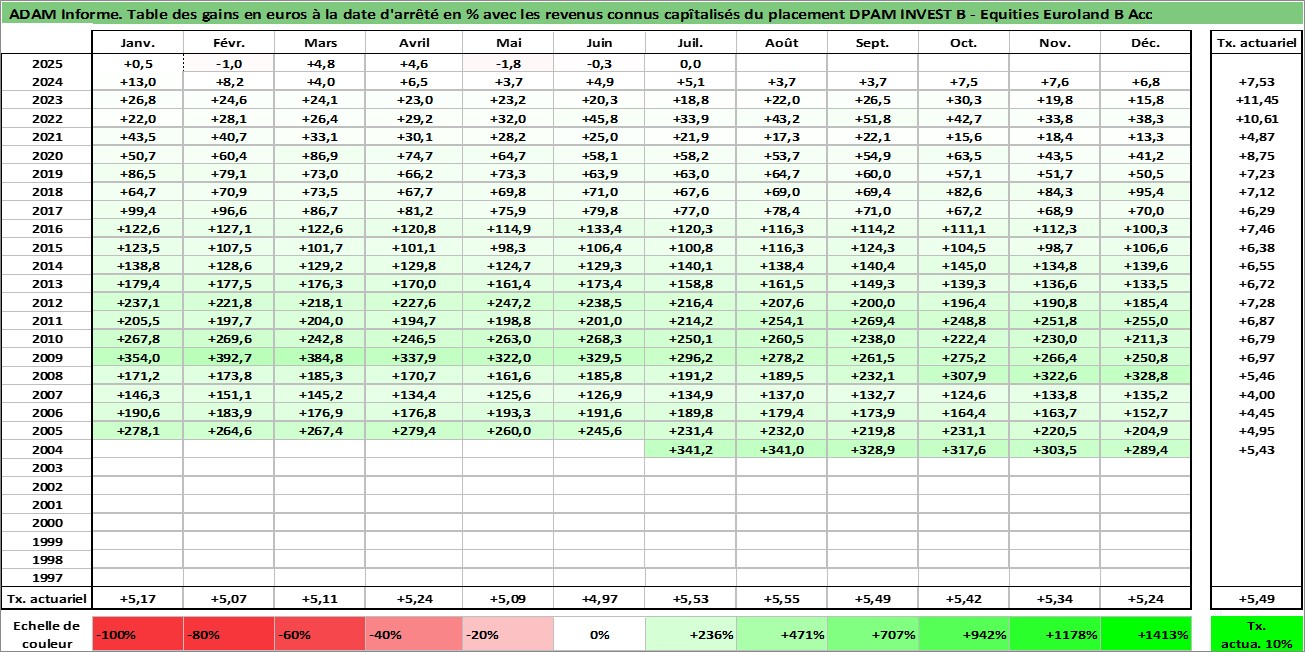Click the cell showing +392,7
The height and width of the screenshot is (652, 1305).
[x=229, y=358]
